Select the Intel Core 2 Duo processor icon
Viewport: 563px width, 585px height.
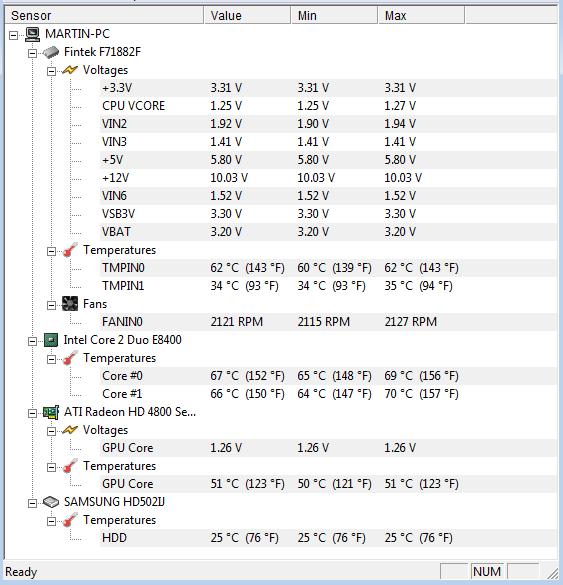click(51, 340)
